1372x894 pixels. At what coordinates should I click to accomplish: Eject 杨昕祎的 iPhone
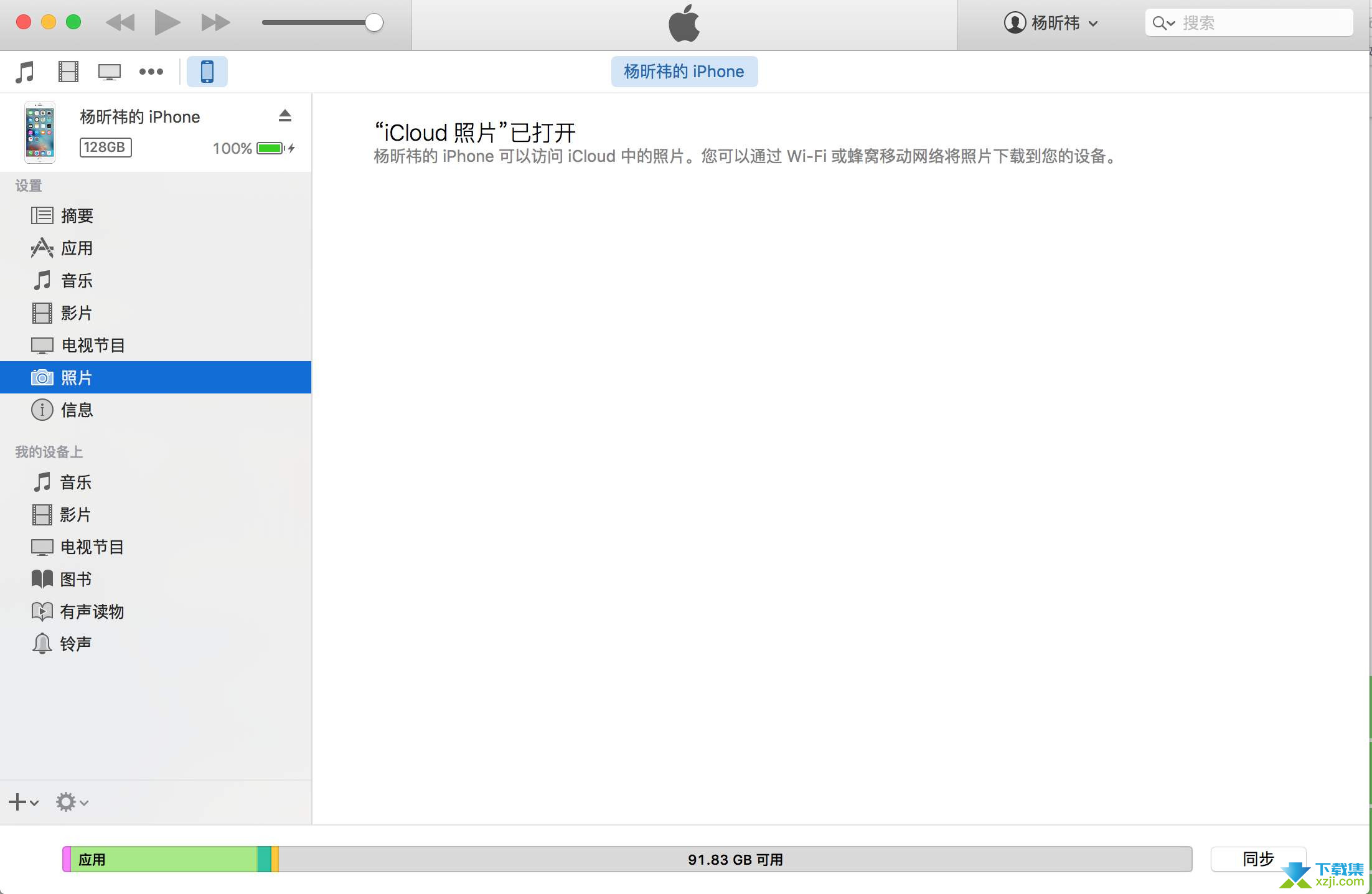coord(285,116)
